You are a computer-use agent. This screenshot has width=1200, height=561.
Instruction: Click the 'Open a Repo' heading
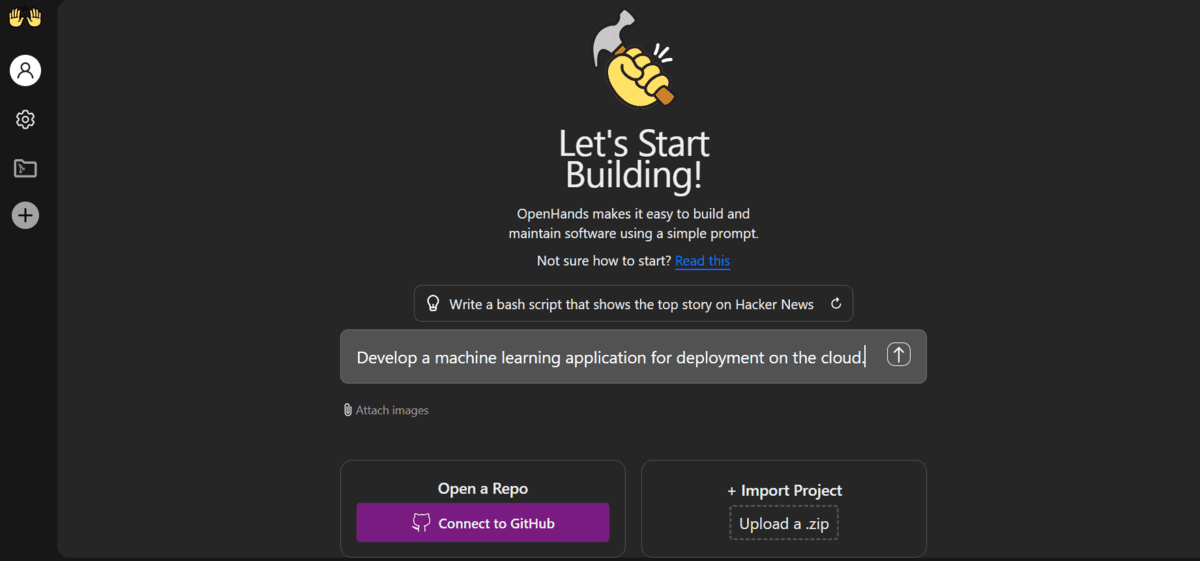click(483, 489)
